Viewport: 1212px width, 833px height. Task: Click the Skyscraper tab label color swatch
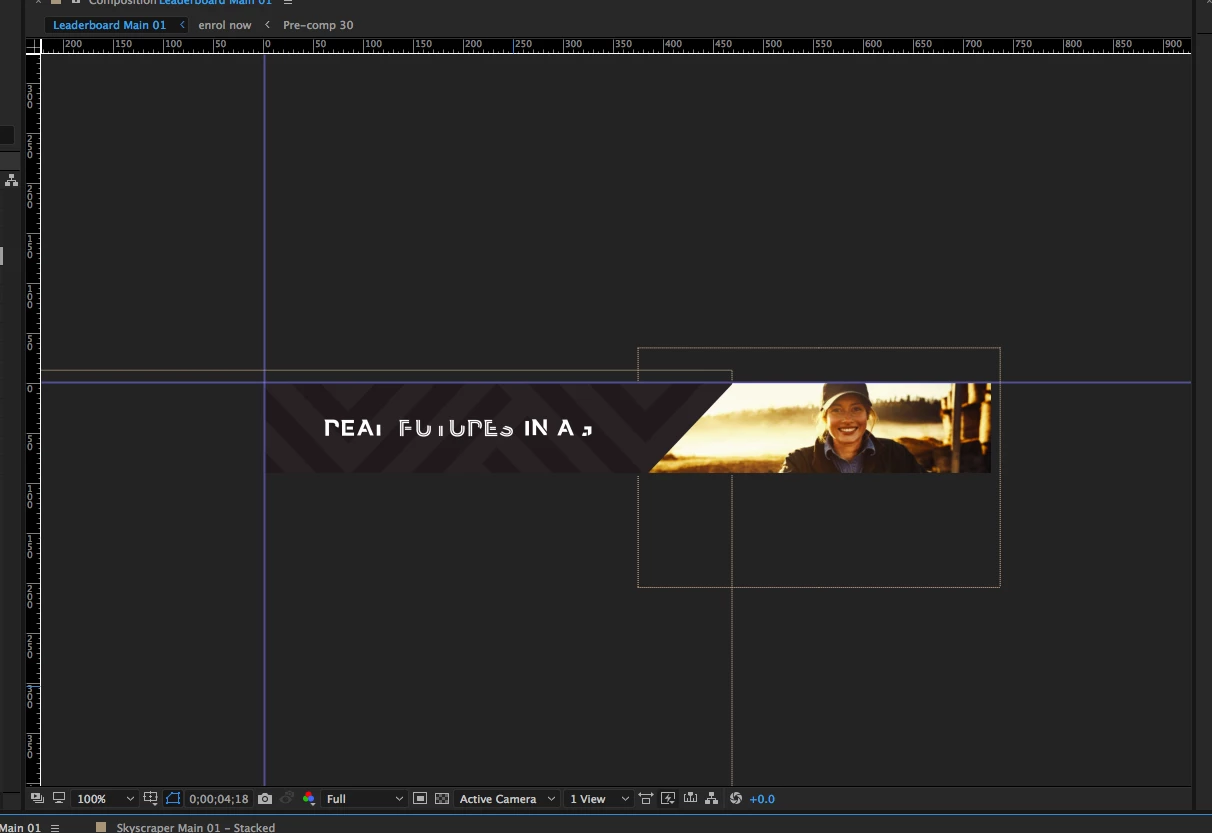(x=101, y=828)
